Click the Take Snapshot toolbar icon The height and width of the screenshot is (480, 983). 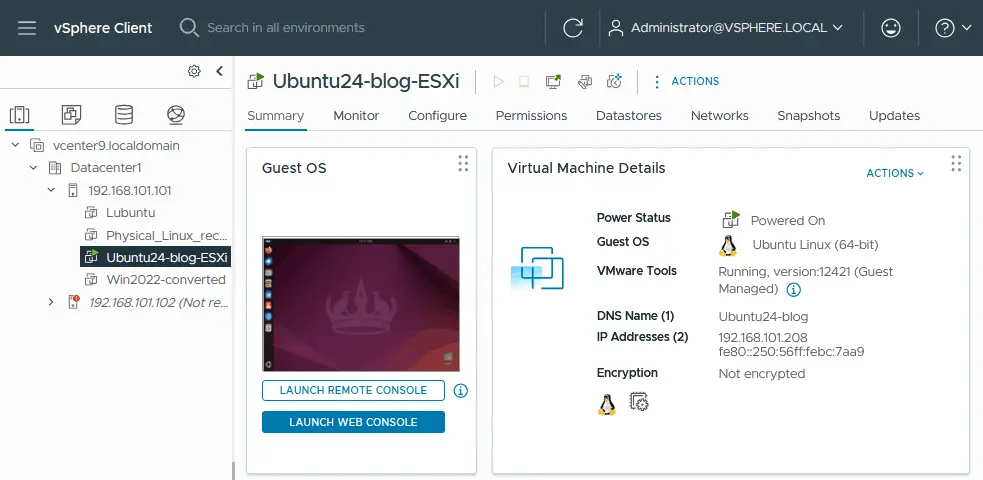[x=615, y=81]
